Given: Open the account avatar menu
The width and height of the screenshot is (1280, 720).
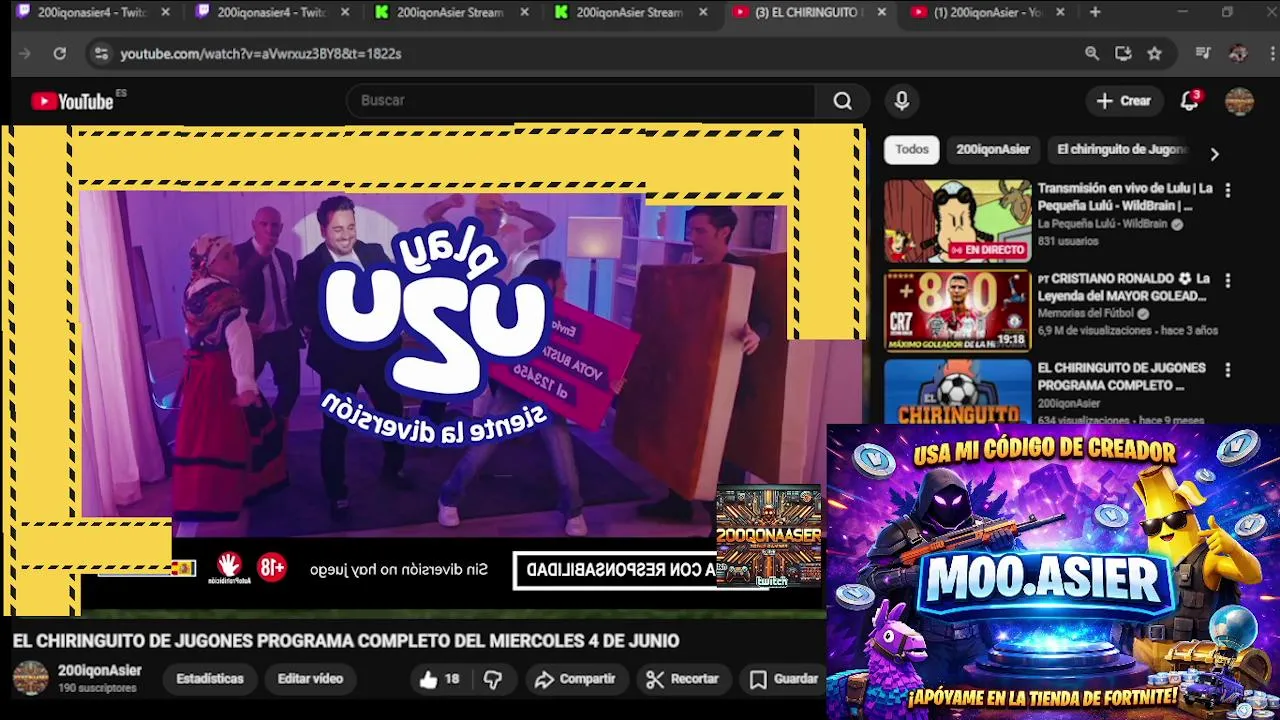Looking at the screenshot, I should click(x=1239, y=101).
